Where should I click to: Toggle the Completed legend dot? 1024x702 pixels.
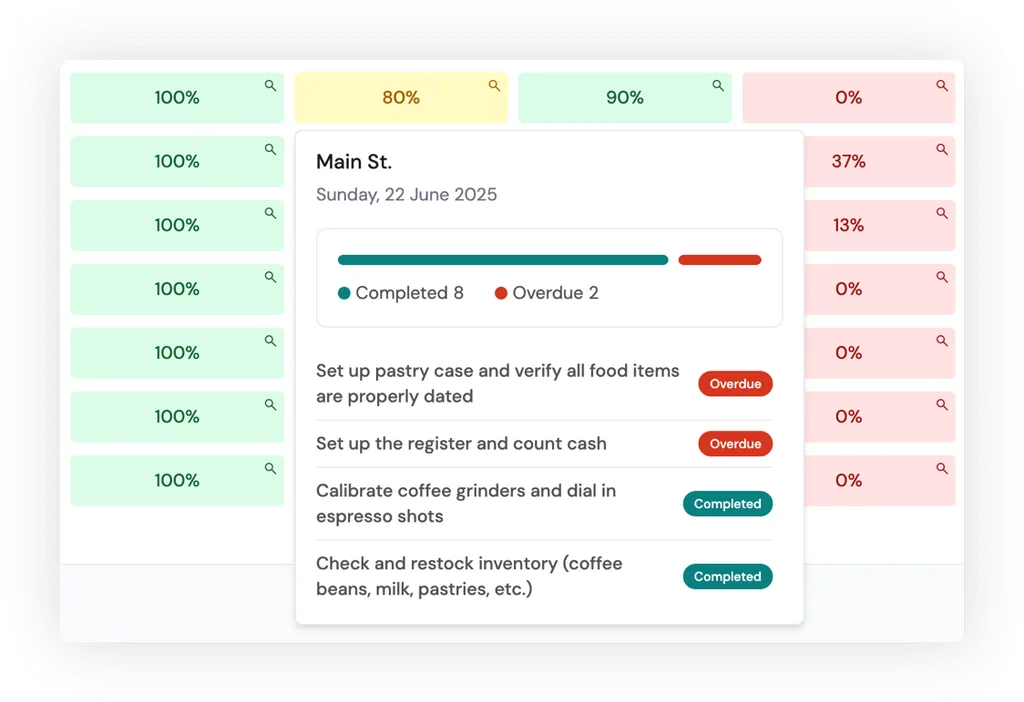point(345,293)
